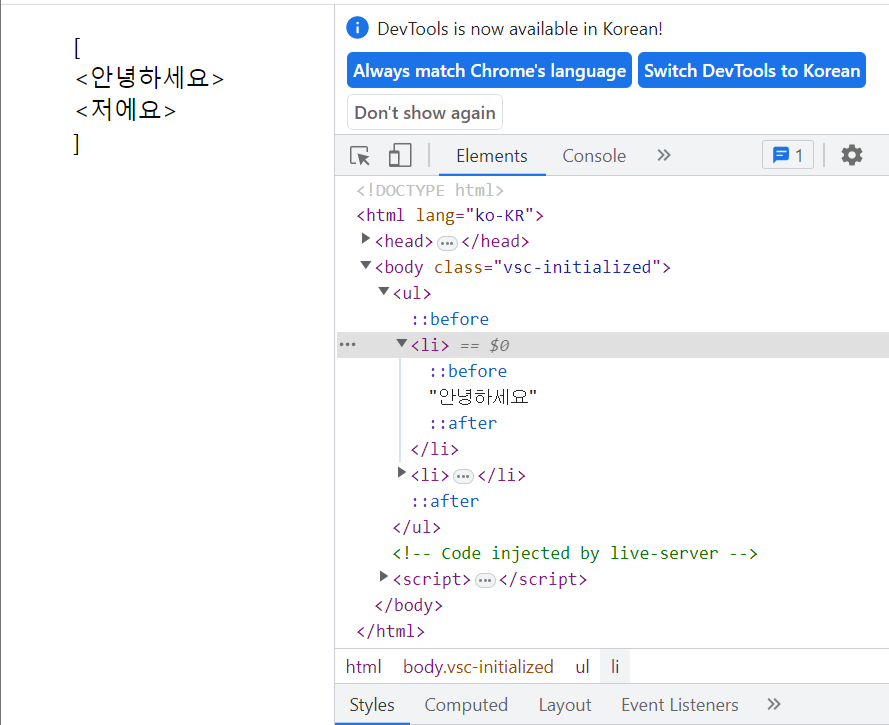Viewport: 889px width, 725px height.
Task: Select the live-server comment node
Action: (x=575, y=553)
